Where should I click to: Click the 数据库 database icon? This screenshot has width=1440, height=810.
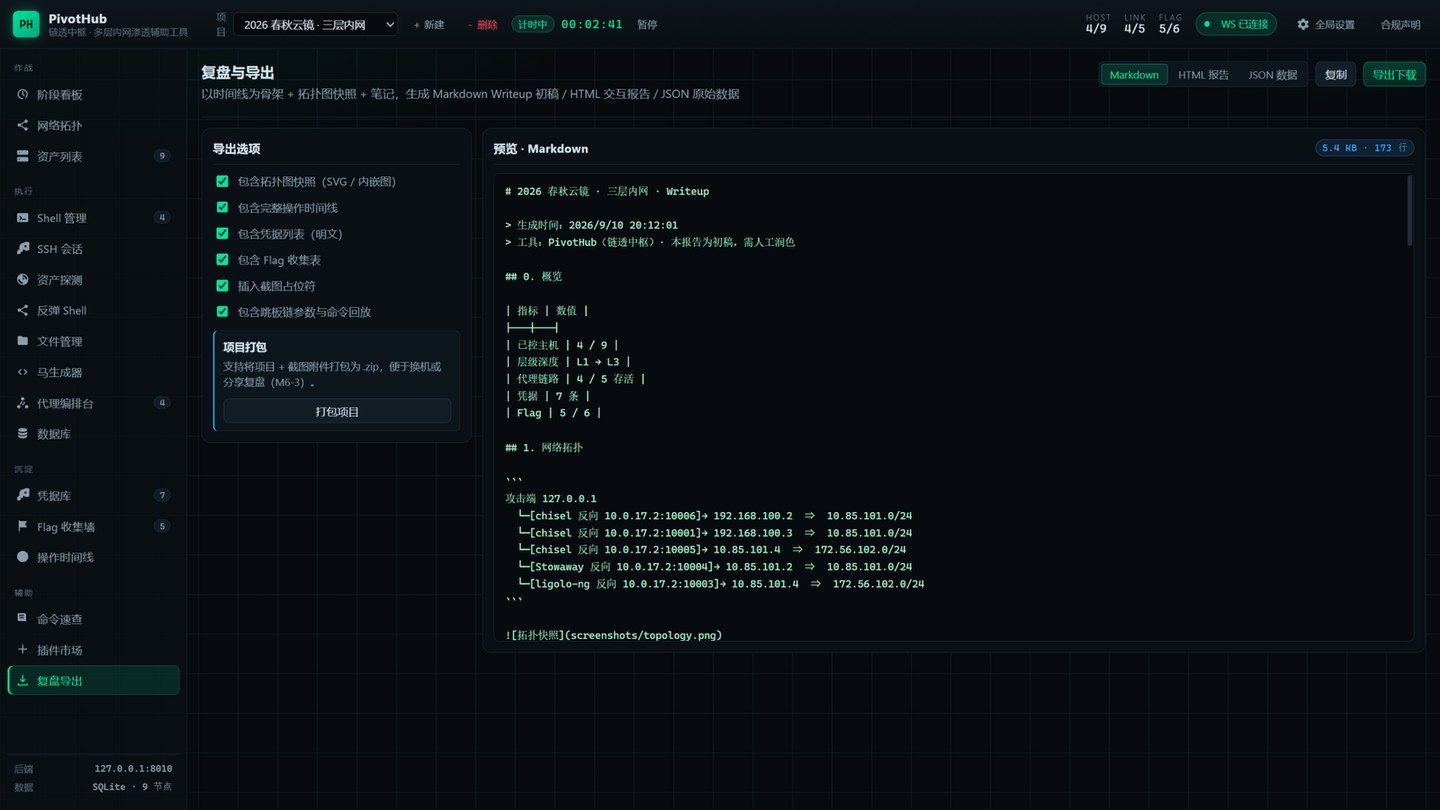[23, 434]
